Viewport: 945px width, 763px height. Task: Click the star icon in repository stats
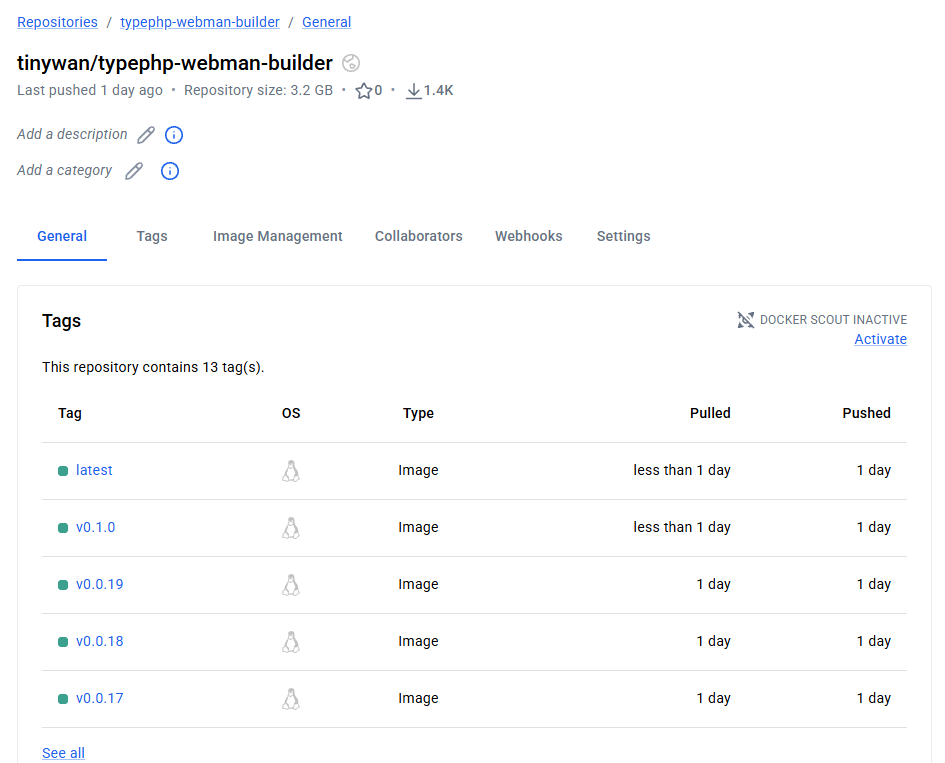tap(363, 91)
